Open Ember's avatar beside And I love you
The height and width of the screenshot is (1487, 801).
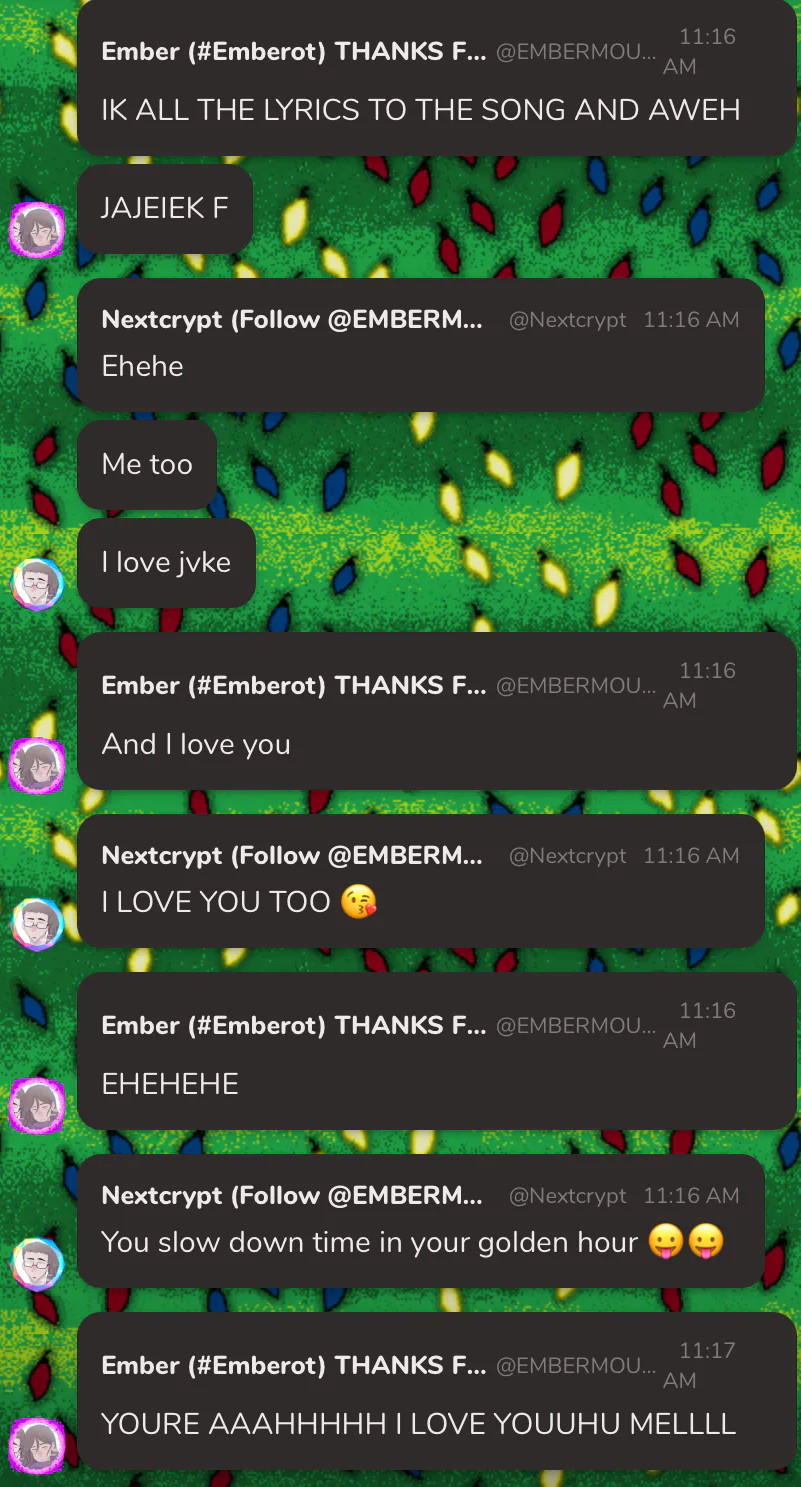pyautogui.click(x=37, y=766)
